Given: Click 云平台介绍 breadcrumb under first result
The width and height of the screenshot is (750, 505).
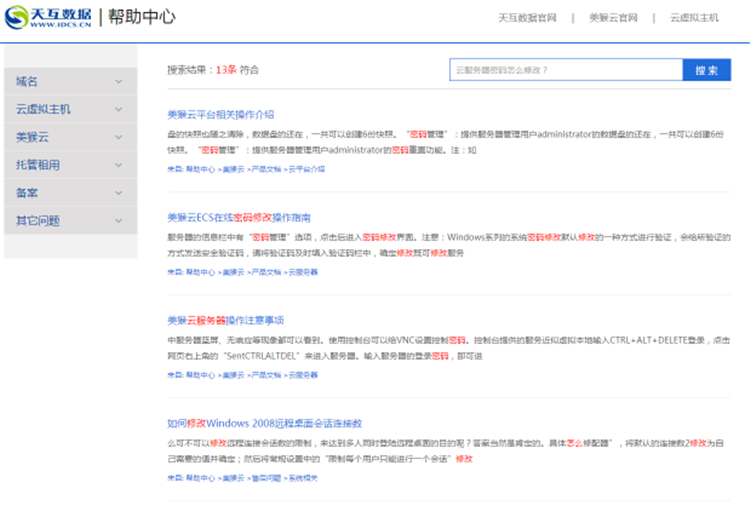Looking at the screenshot, I should [307, 169].
